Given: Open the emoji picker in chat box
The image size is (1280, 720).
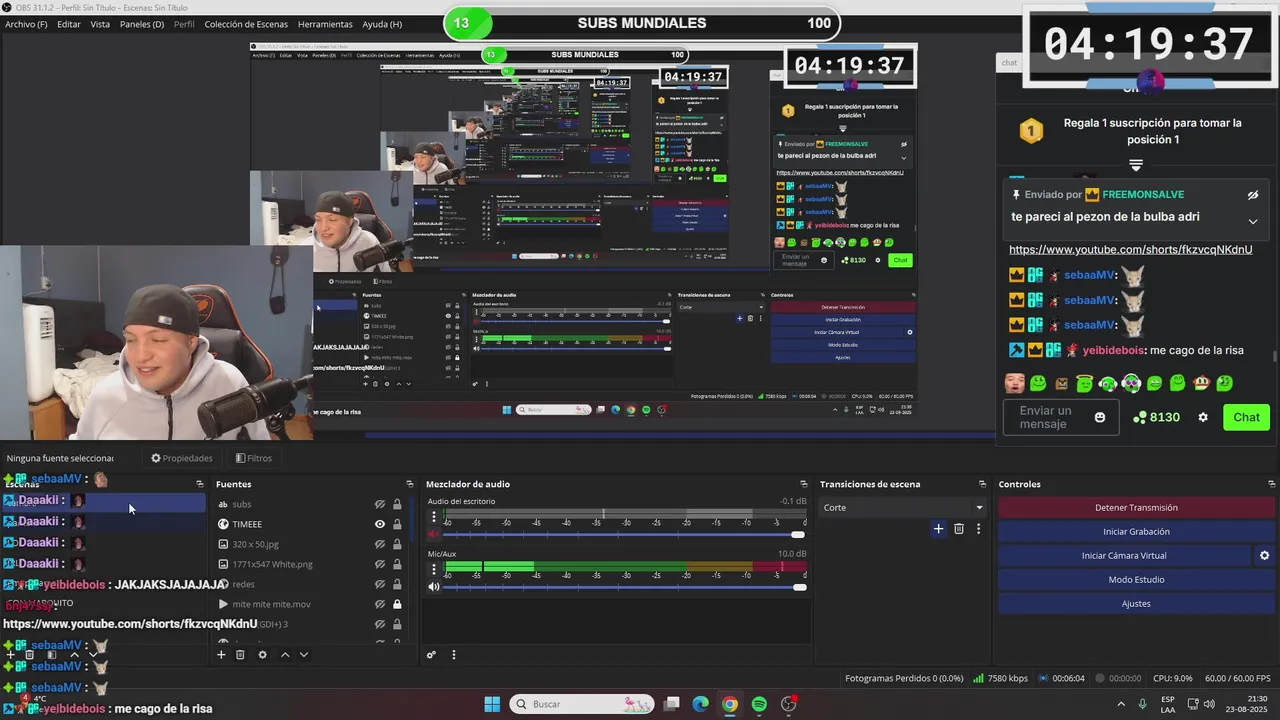Looking at the screenshot, I should [1100, 417].
